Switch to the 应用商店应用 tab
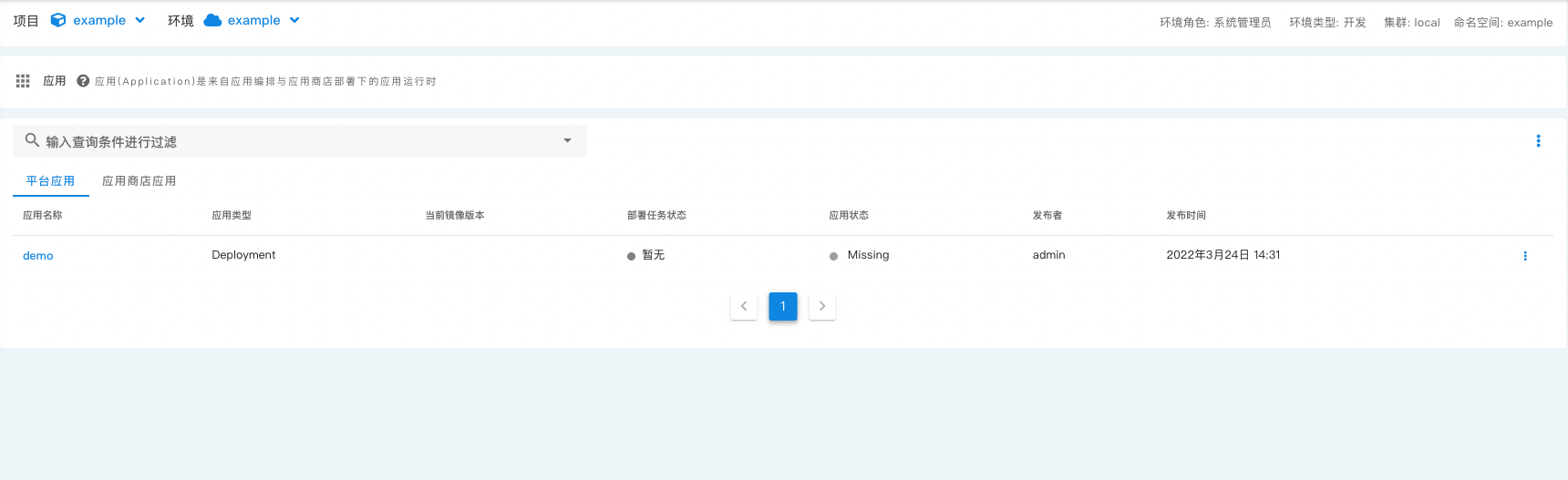Image resolution: width=1568 pixels, height=480 pixels. (139, 181)
